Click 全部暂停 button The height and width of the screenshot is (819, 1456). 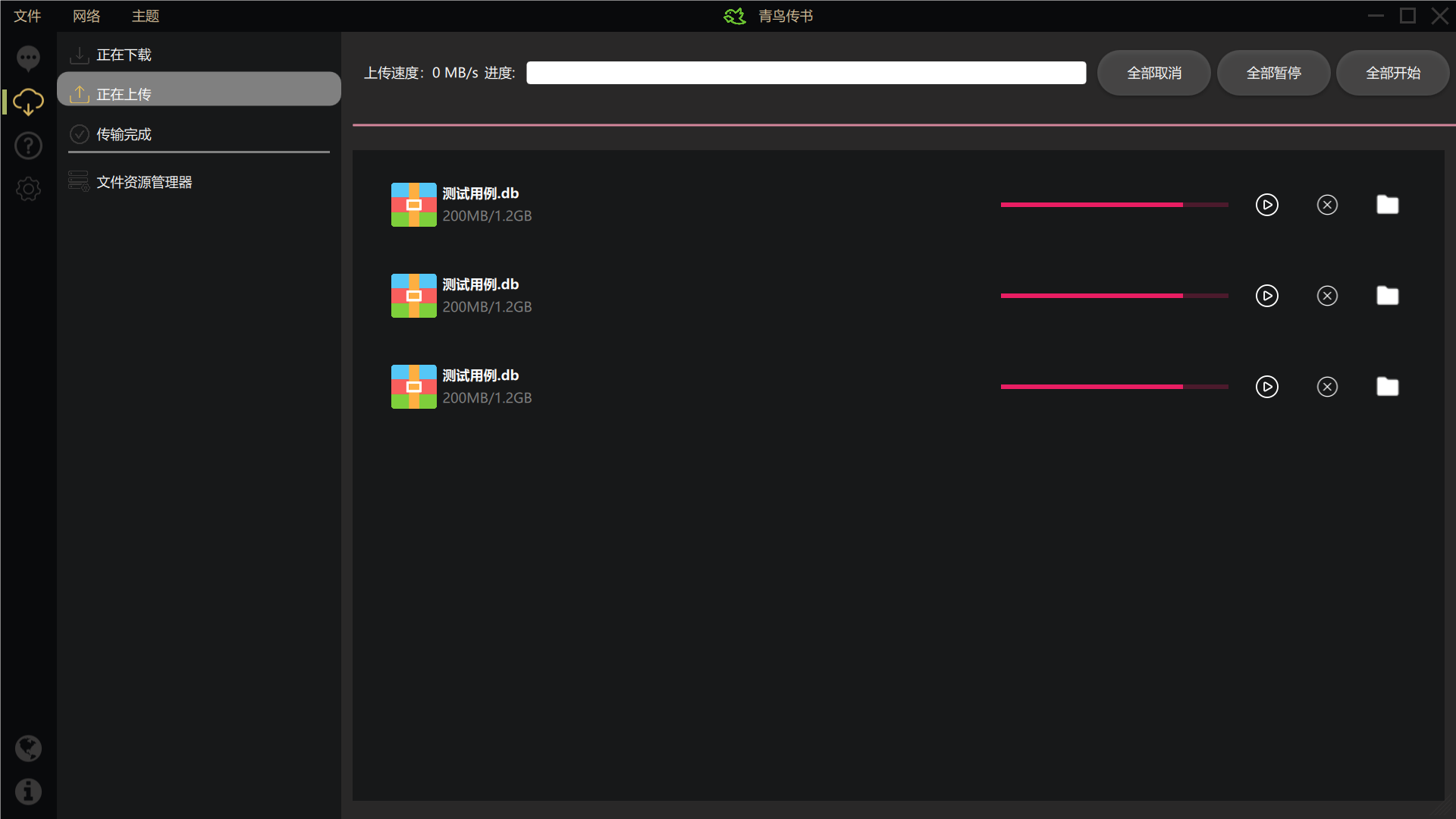tap(1274, 73)
